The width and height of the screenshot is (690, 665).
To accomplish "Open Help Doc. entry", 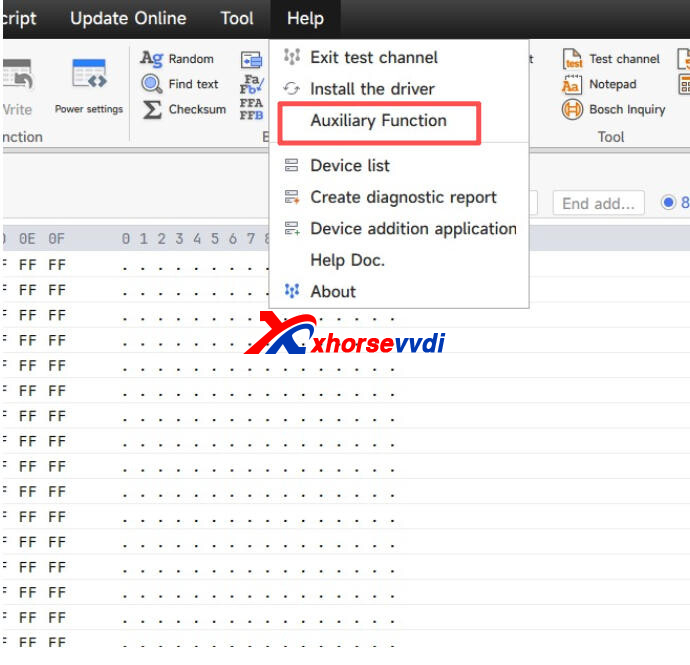I will pyautogui.click(x=399, y=260).
